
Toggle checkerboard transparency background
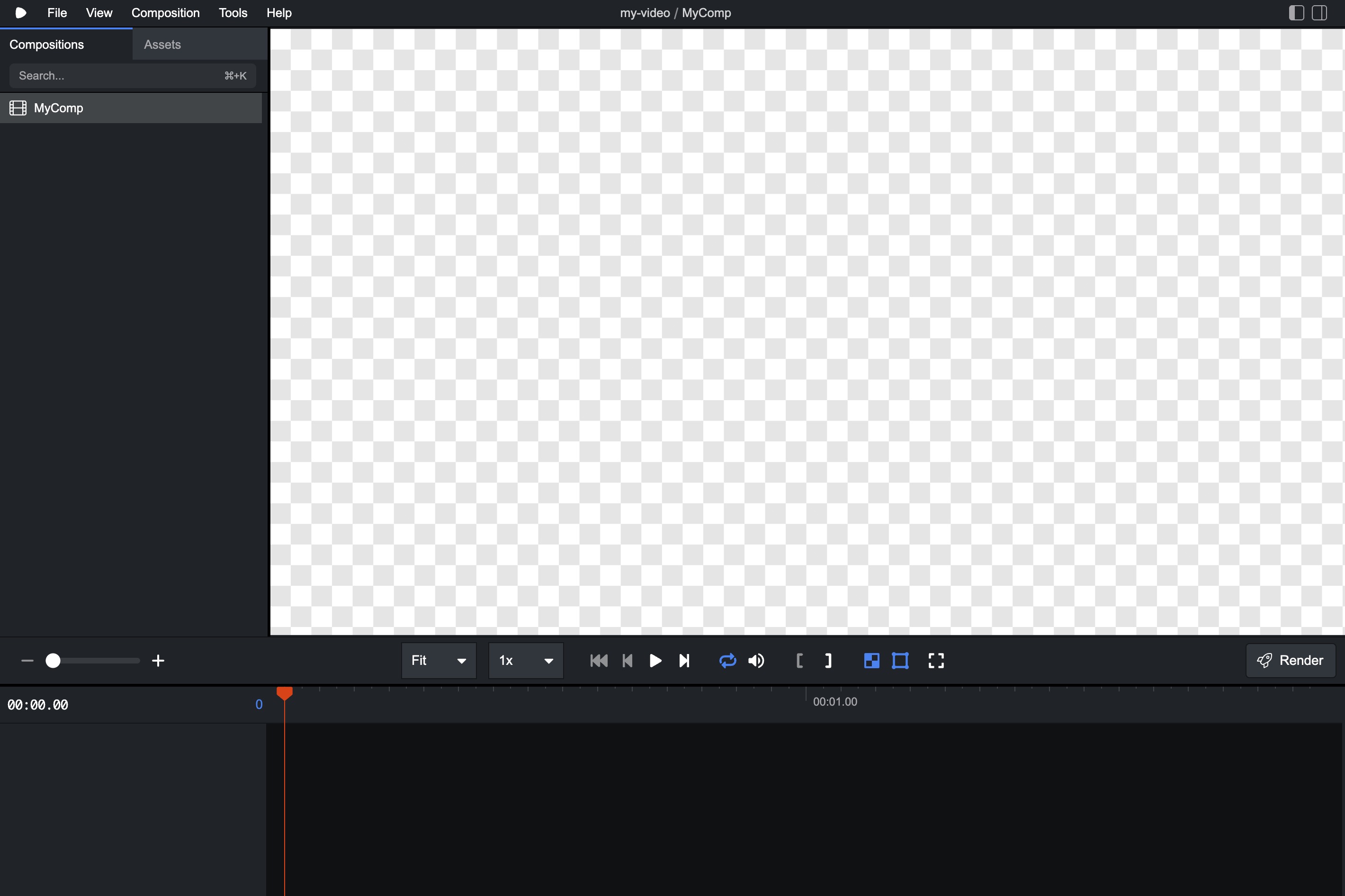[x=871, y=661]
